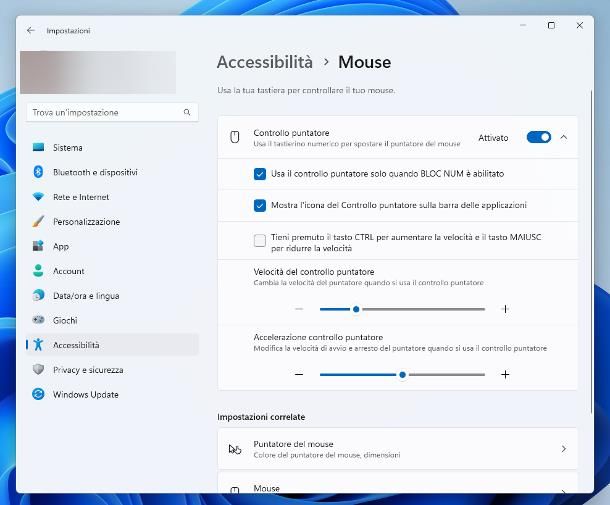The image size is (610, 505).
Task: Click the Privacy e sicurezza shield icon
Action: pyautogui.click(x=38, y=369)
